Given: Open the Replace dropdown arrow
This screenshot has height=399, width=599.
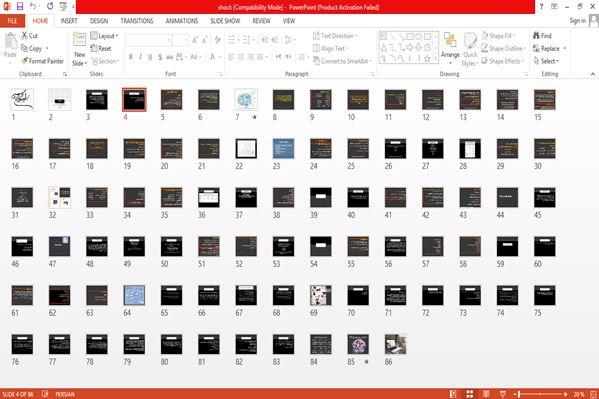Looking at the screenshot, I should [565, 48].
